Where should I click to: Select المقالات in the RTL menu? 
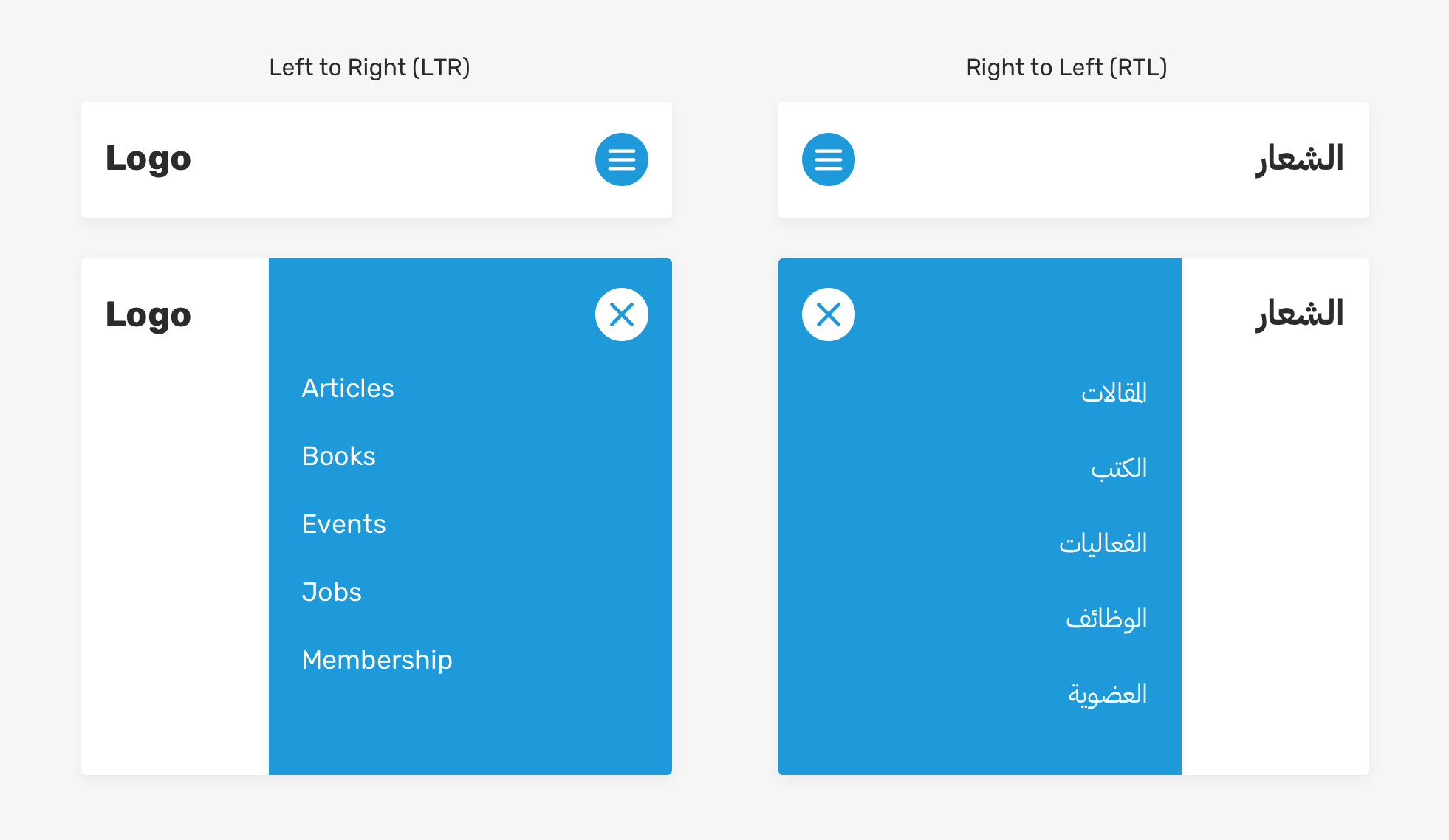[x=1114, y=393]
